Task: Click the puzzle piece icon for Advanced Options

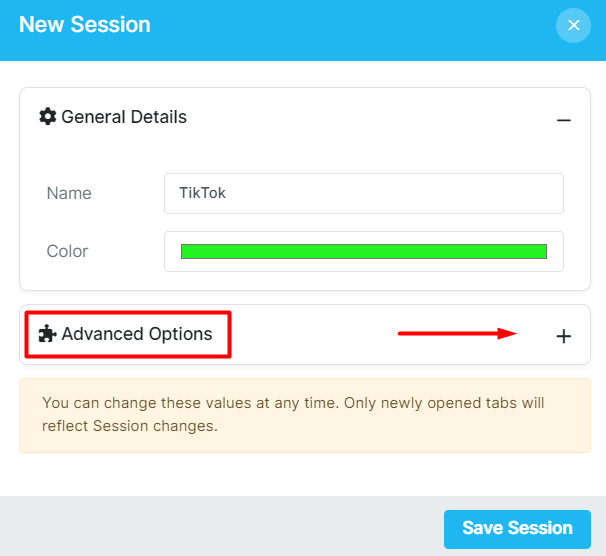Action: pyautogui.click(x=48, y=334)
